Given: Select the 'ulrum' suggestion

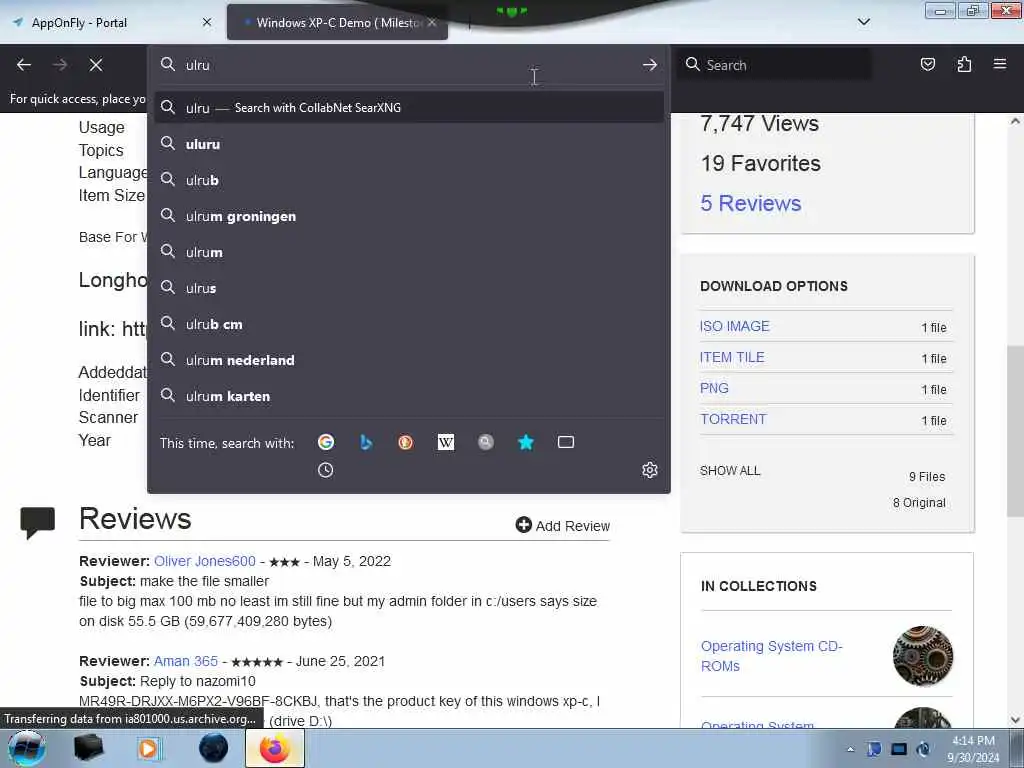Looking at the screenshot, I should 409,251.
